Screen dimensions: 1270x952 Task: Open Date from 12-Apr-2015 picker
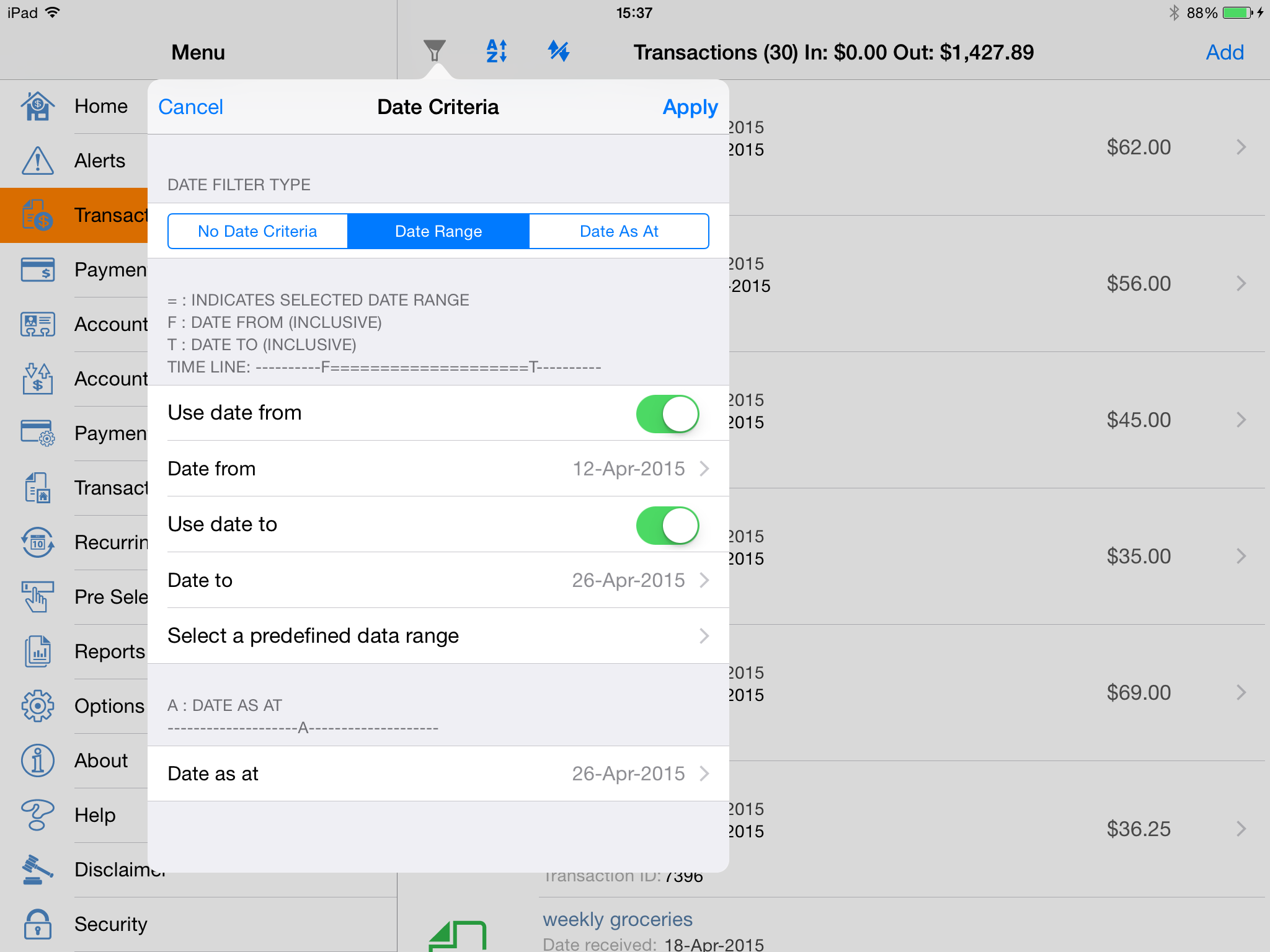click(438, 469)
